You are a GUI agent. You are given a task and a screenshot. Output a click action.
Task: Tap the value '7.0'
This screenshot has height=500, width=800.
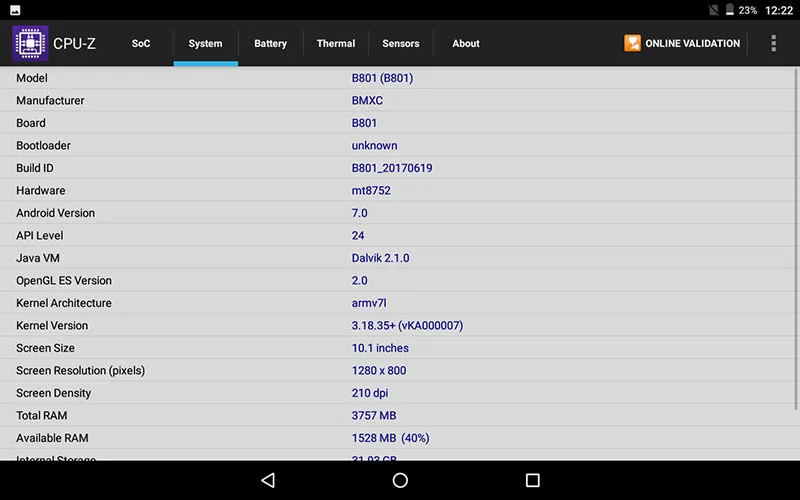point(359,213)
